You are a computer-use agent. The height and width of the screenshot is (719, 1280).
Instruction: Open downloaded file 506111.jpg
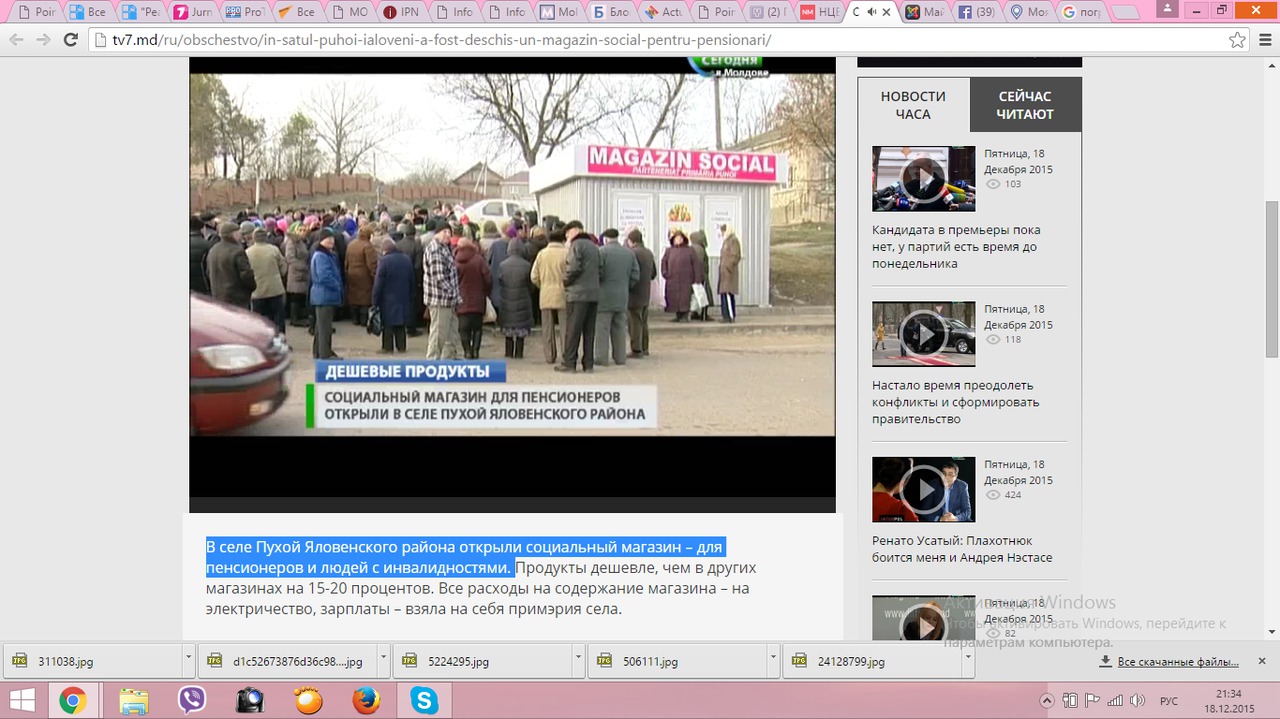(x=678, y=661)
